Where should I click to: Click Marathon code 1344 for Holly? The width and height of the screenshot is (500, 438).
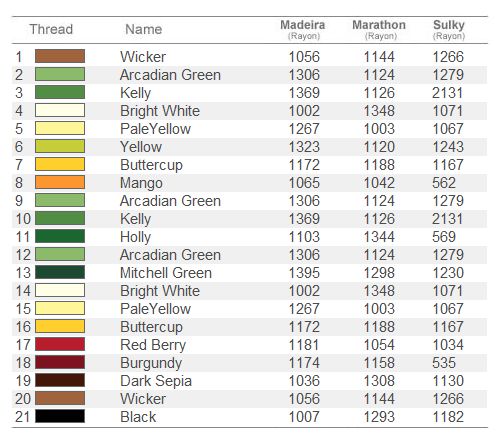click(379, 237)
